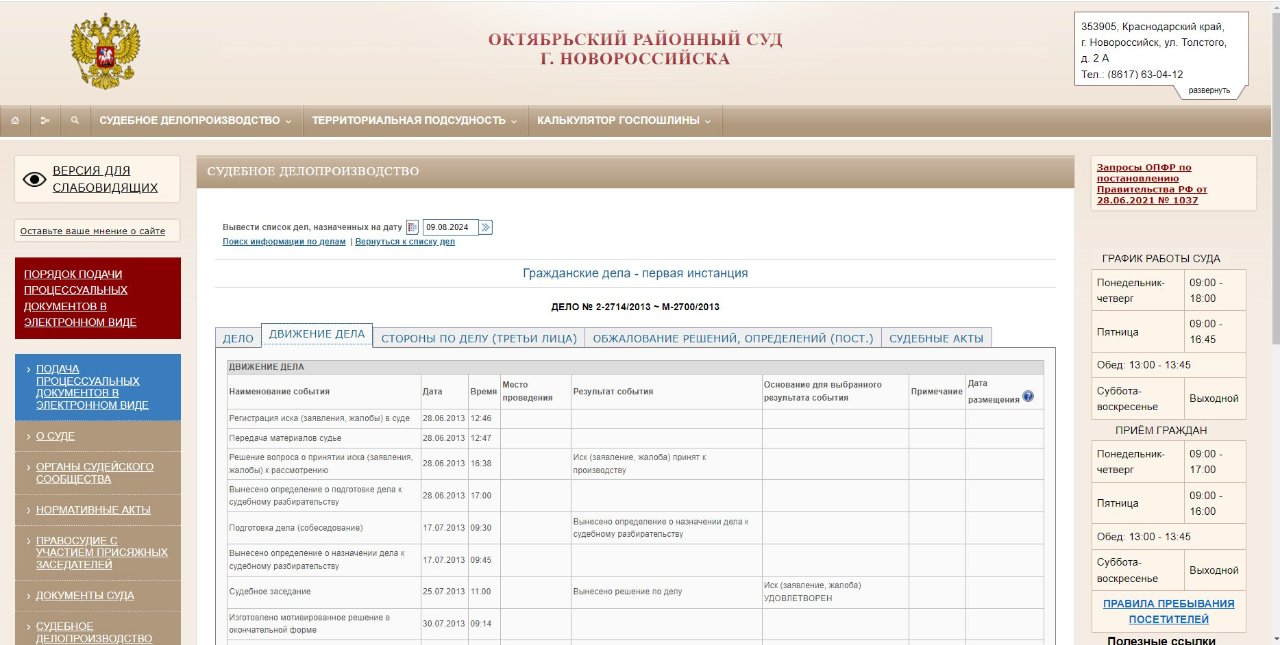Open the calendar date picker icon
The image size is (1280, 645).
(412, 227)
